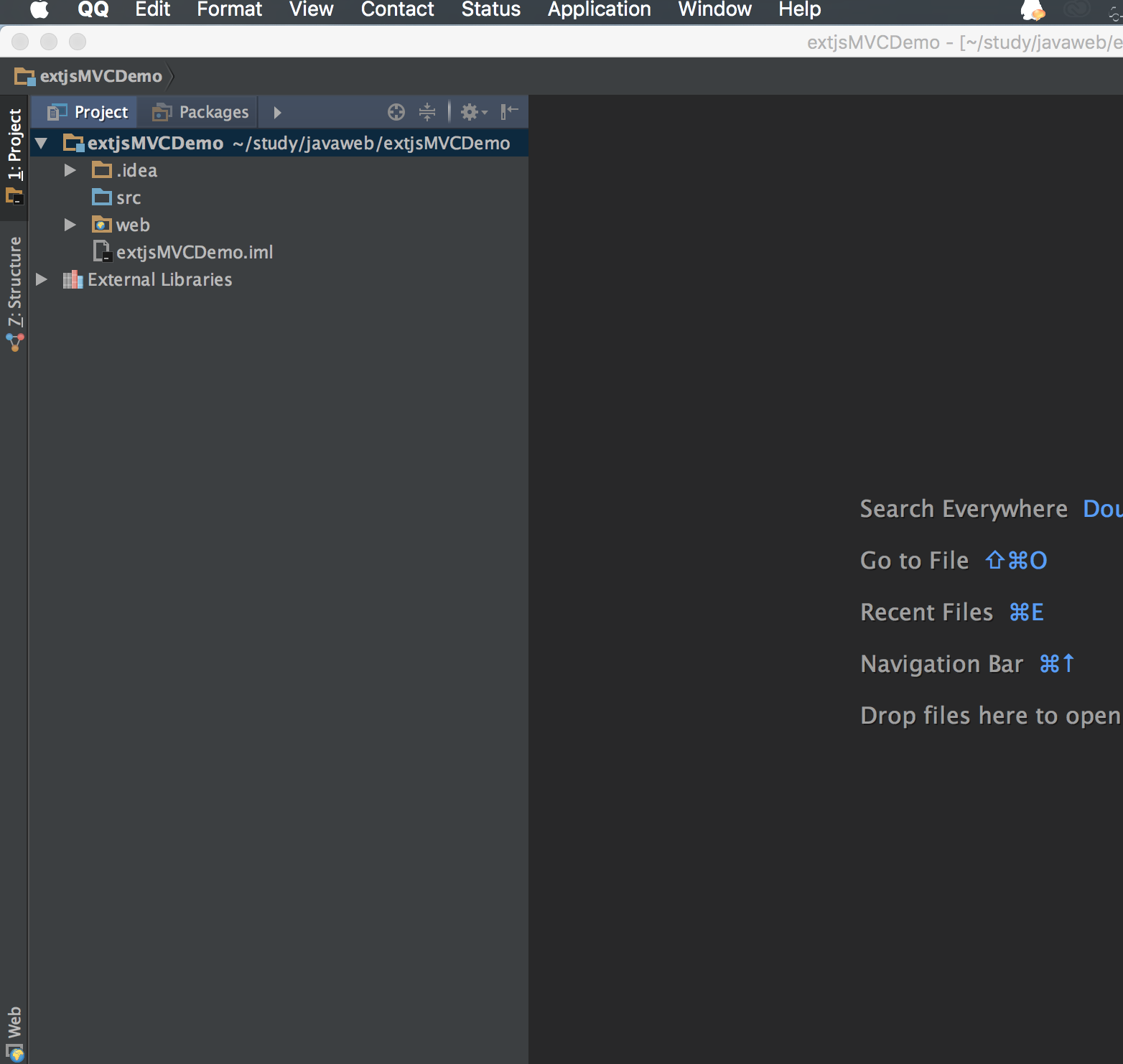Click the External Libraries icon
The width and height of the screenshot is (1123, 1064).
[x=73, y=280]
